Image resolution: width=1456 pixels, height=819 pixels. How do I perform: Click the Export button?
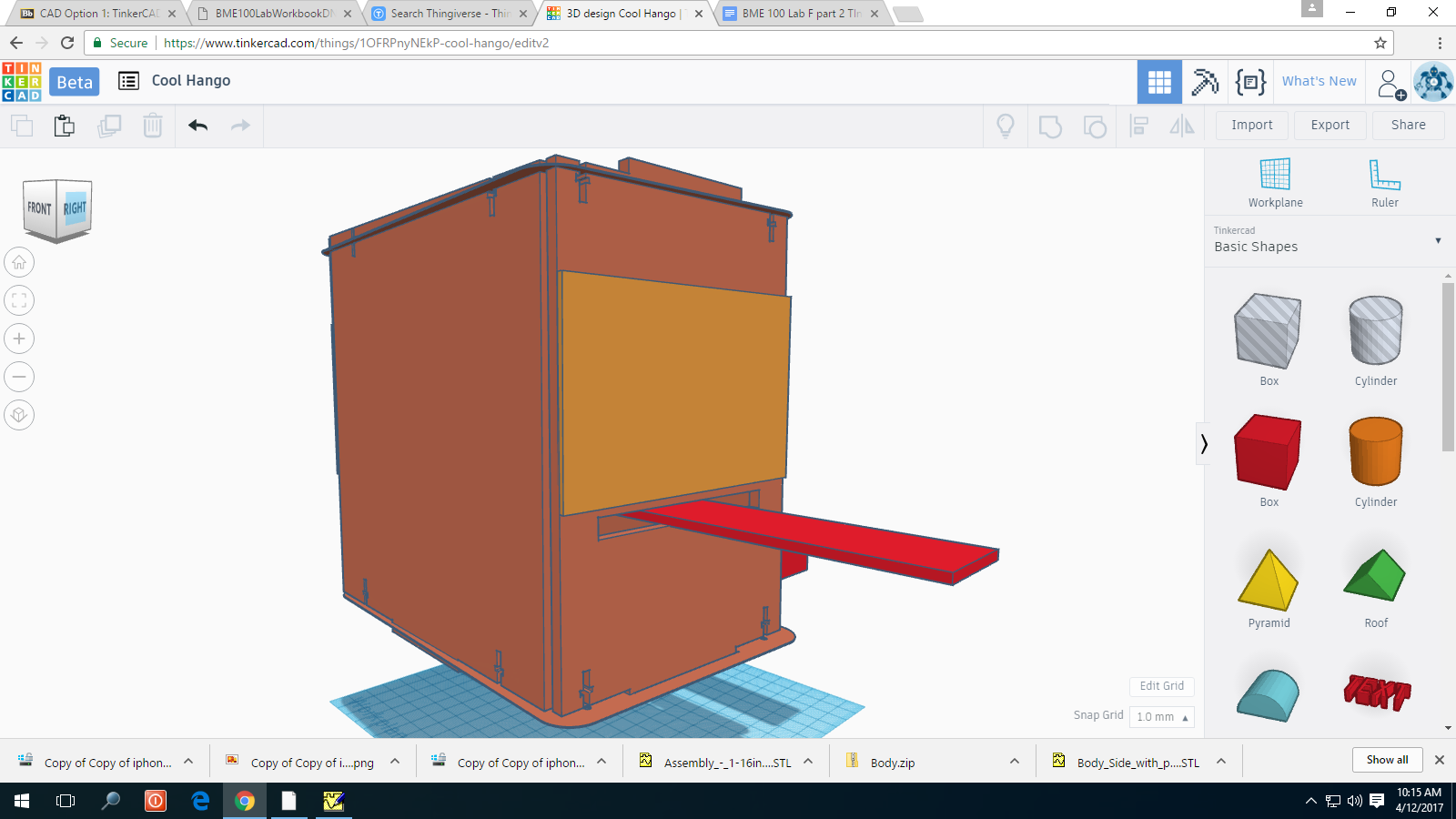pyautogui.click(x=1330, y=125)
